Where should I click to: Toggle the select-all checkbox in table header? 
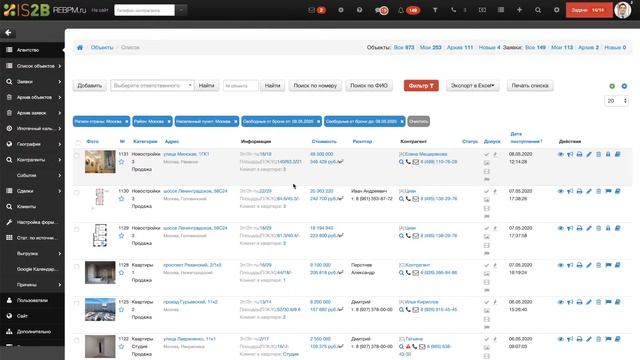(x=78, y=142)
